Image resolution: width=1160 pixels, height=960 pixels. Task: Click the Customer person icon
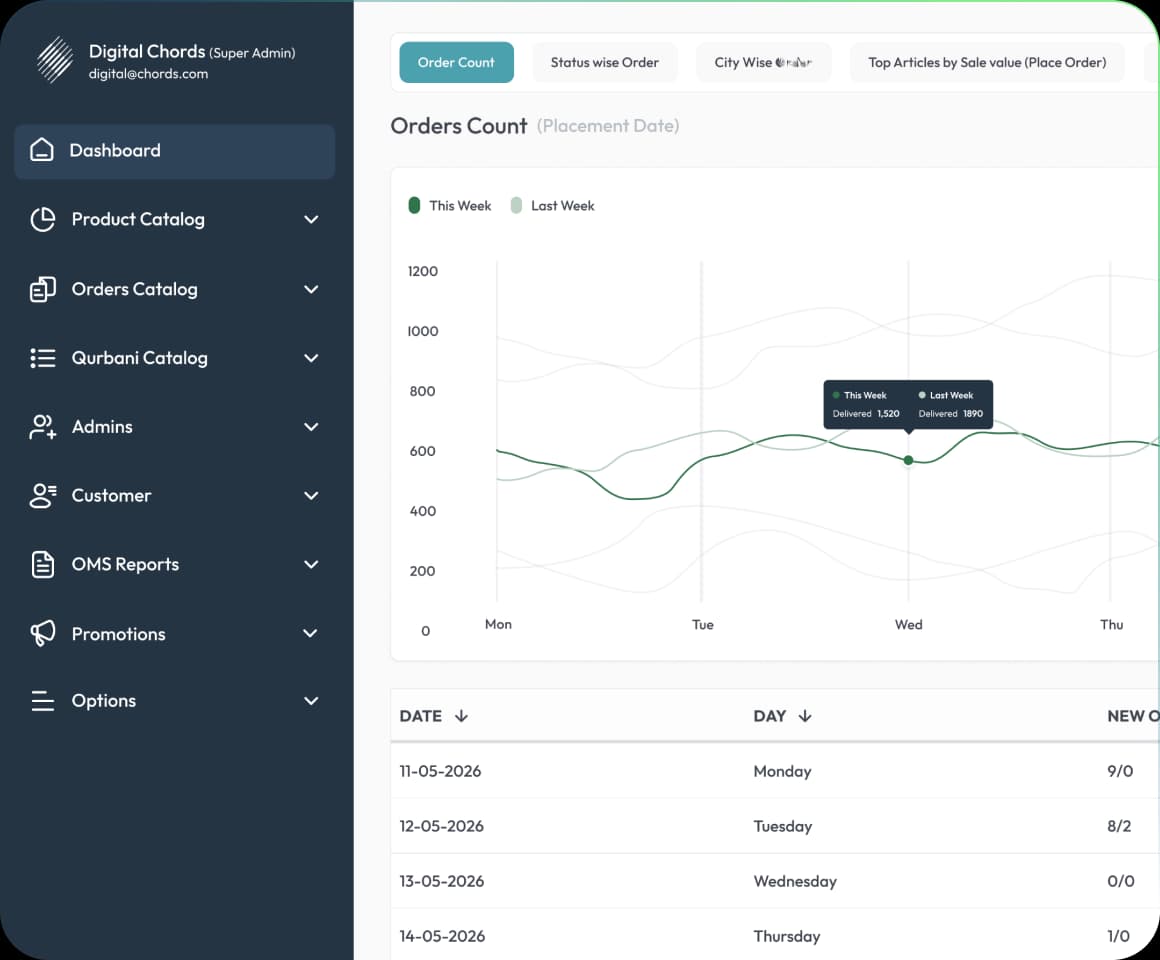point(43,496)
